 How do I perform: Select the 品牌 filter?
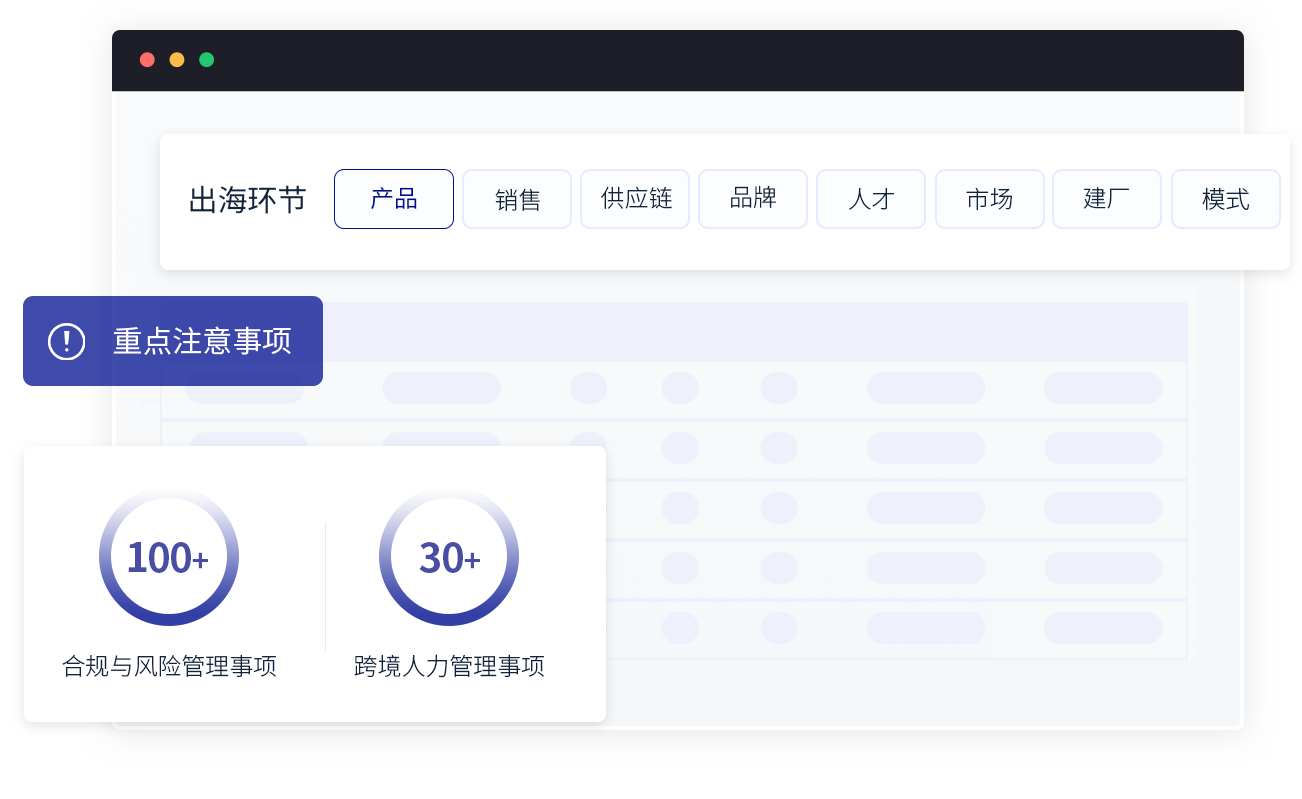[x=753, y=199]
